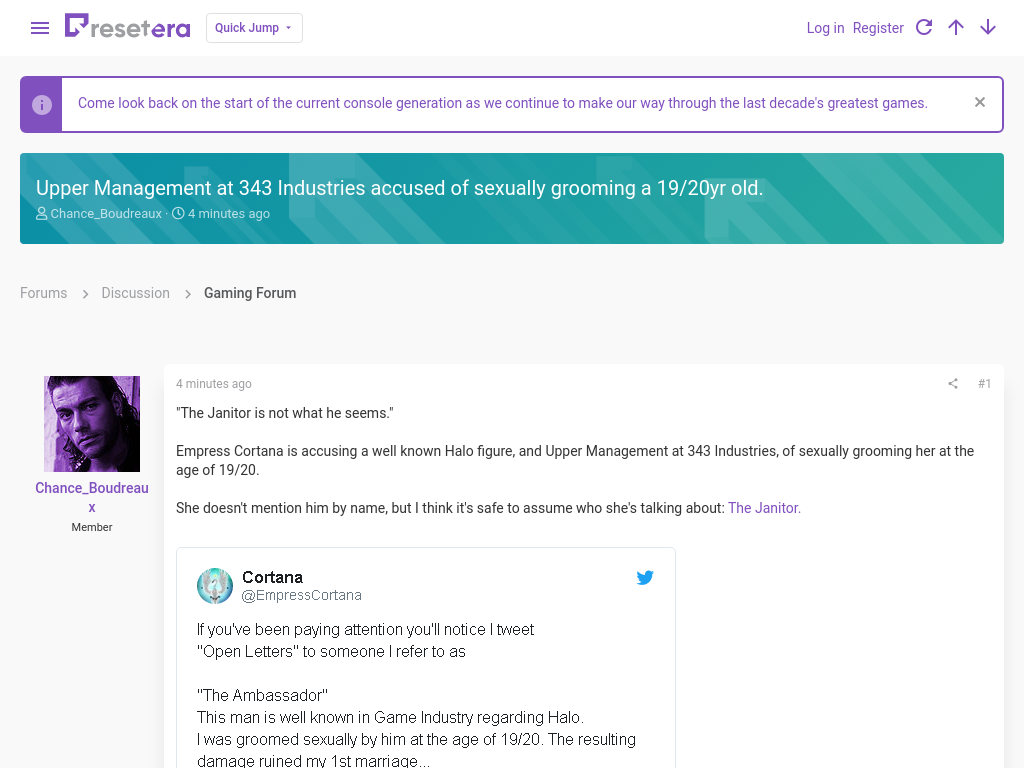Go to Discussion breadcrumb
This screenshot has width=1024, height=768.
point(135,293)
